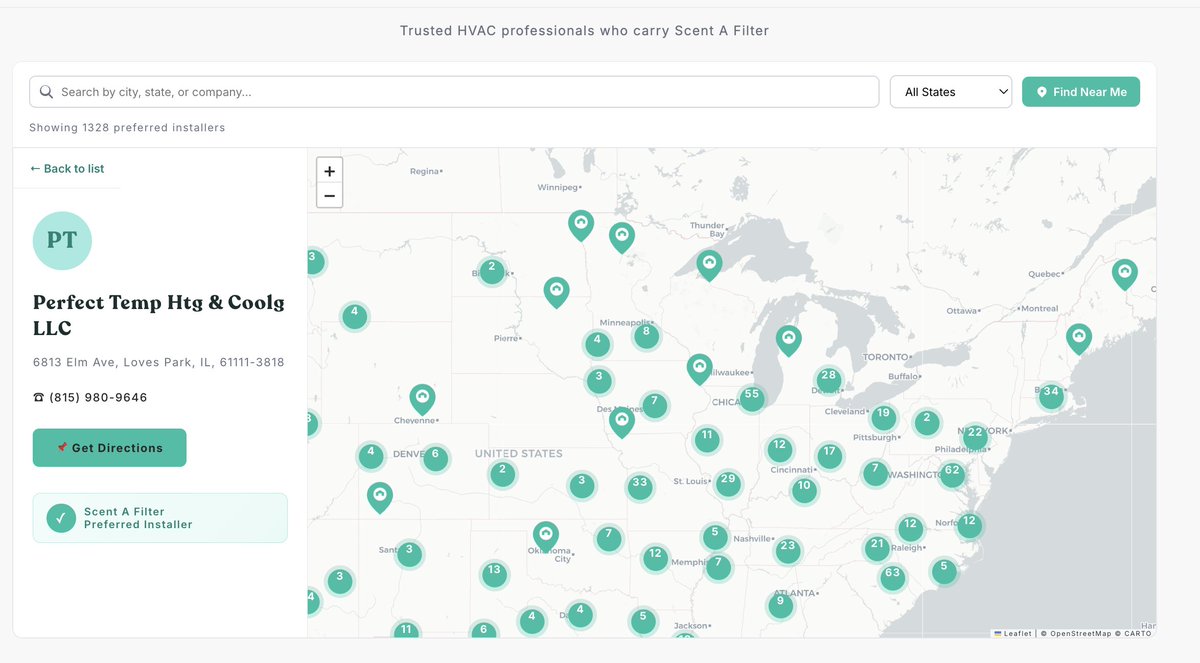The height and width of the screenshot is (663, 1200).
Task: Expand the 28 cluster near Detroit
Action: tap(828, 380)
